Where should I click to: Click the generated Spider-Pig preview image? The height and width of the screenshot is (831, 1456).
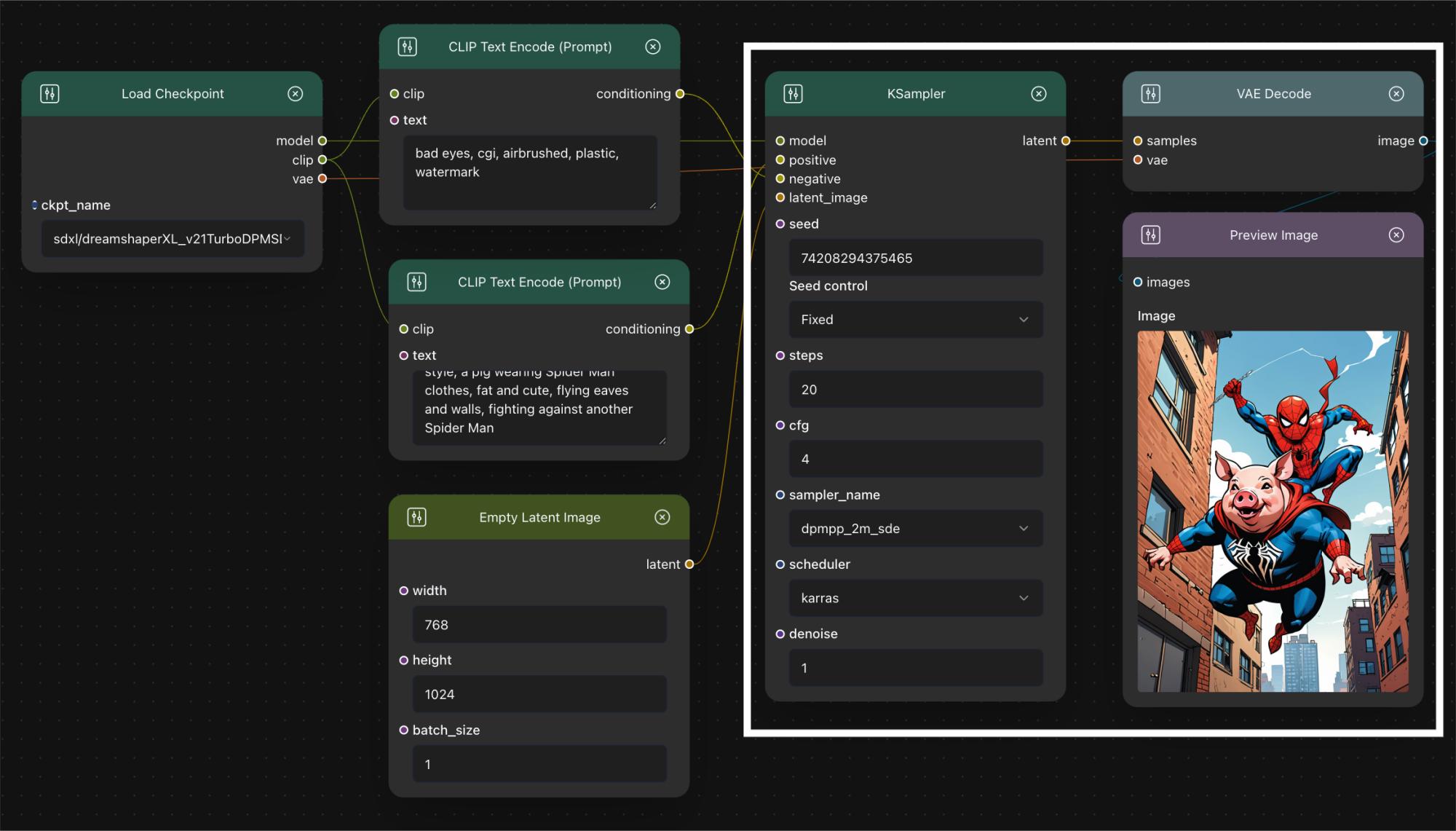(1273, 511)
